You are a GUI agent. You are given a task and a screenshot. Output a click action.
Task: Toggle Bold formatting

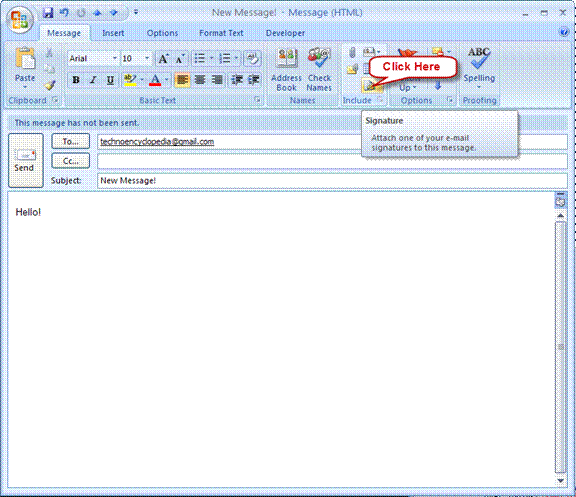pos(76,80)
